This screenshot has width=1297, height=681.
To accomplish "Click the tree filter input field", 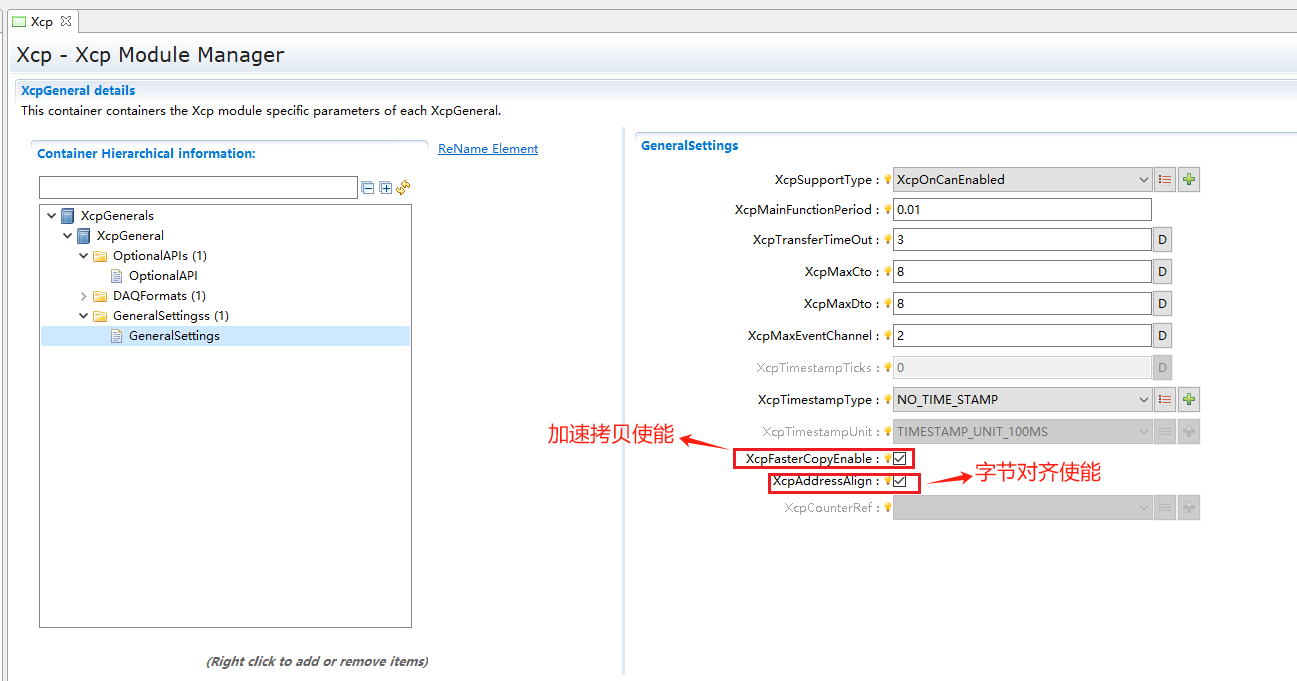I will click(197, 187).
